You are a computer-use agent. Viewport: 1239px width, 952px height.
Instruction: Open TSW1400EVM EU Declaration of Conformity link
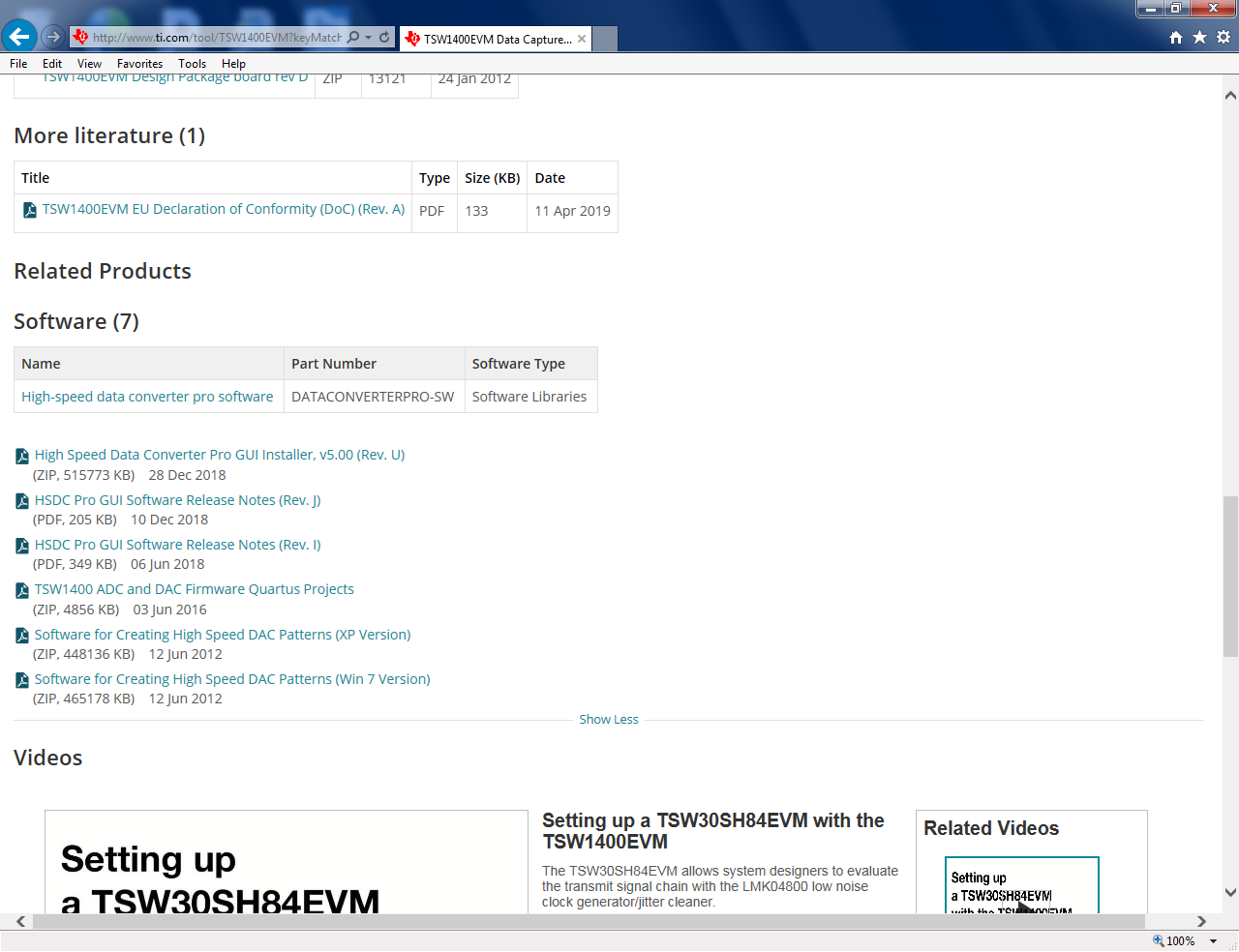coord(224,209)
